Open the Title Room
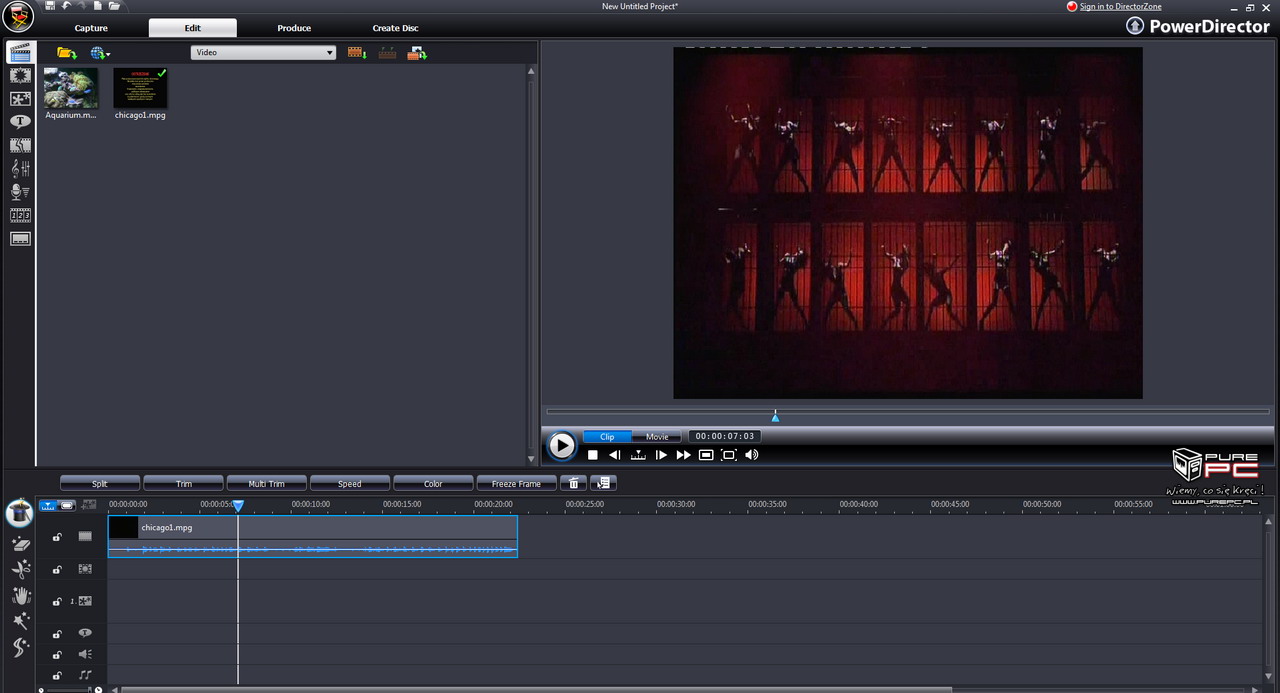Image resolution: width=1280 pixels, height=693 pixels. (x=20, y=122)
